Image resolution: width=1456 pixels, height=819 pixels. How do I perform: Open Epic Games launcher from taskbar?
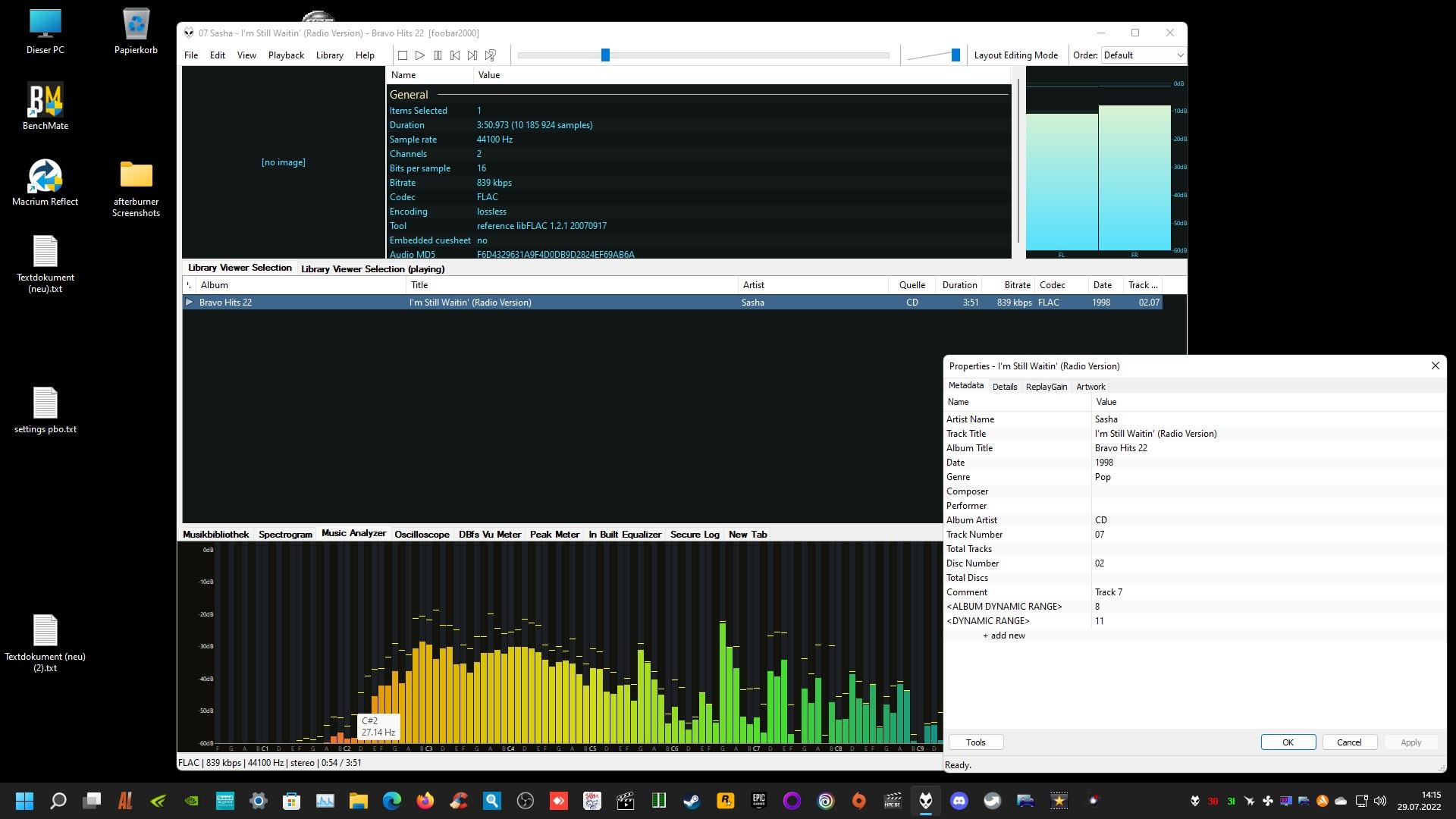pyautogui.click(x=758, y=801)
